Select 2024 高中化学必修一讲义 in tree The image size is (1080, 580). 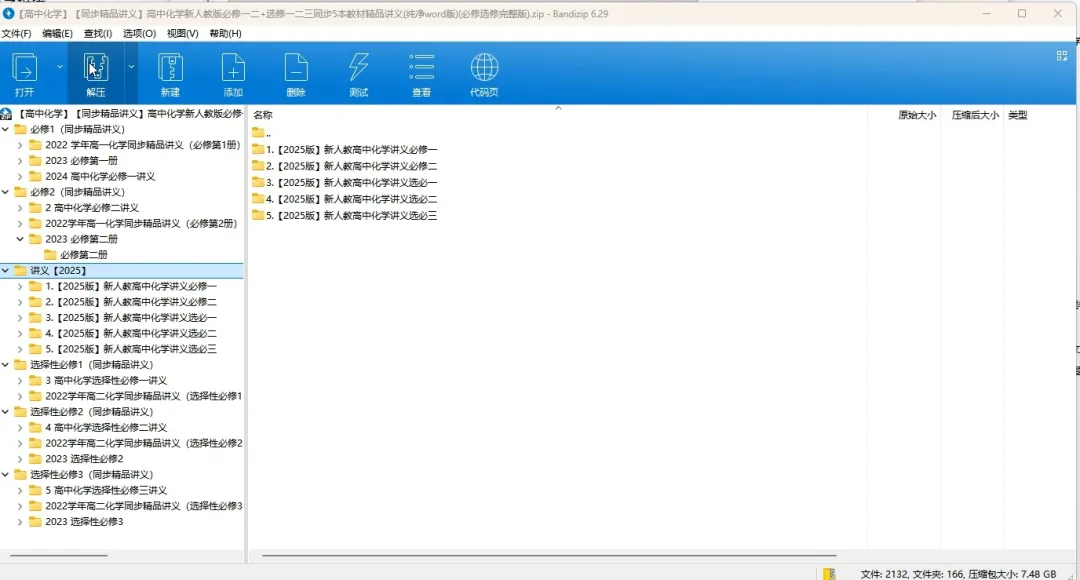100,176
